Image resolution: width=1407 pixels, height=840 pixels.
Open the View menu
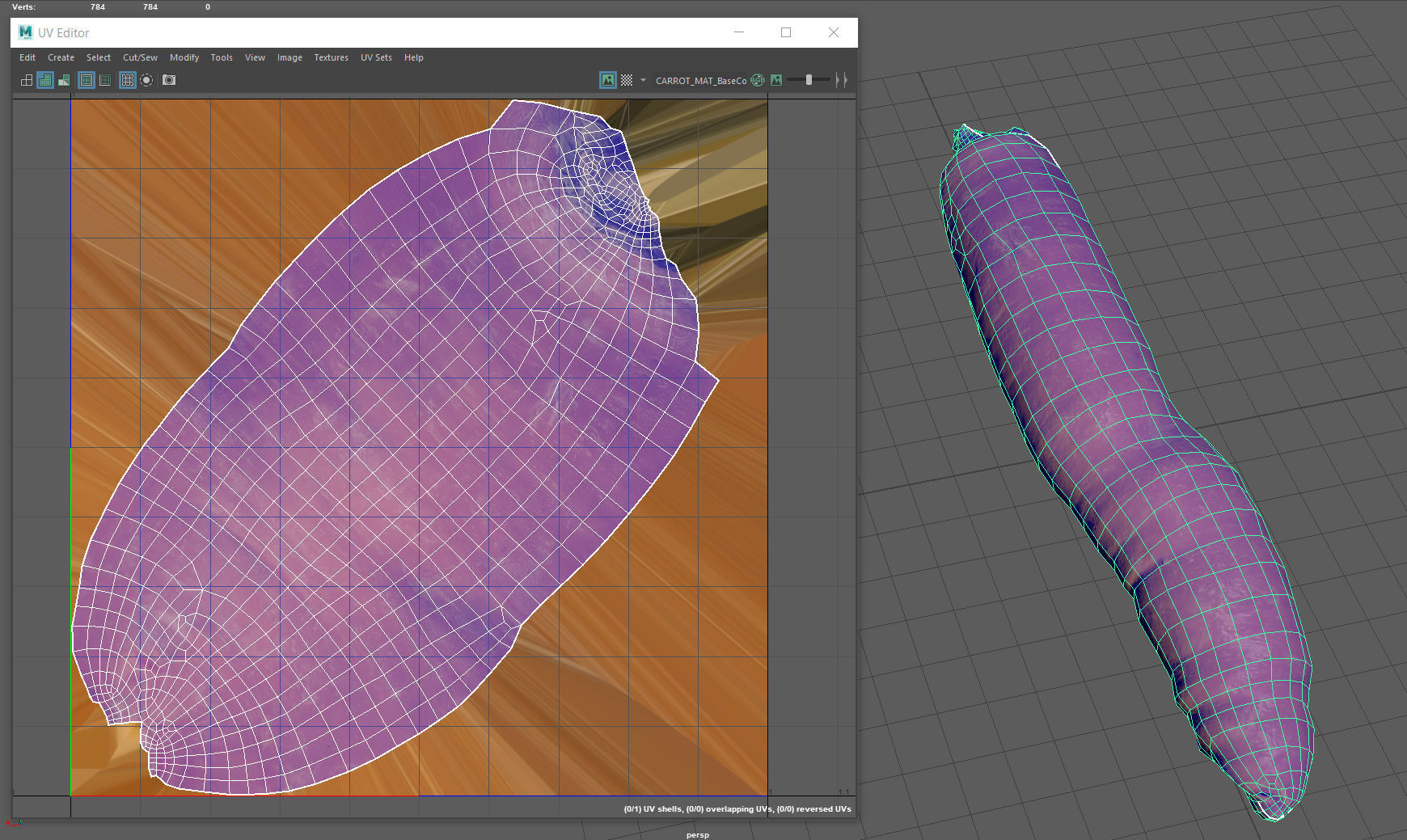coord(255,57)
